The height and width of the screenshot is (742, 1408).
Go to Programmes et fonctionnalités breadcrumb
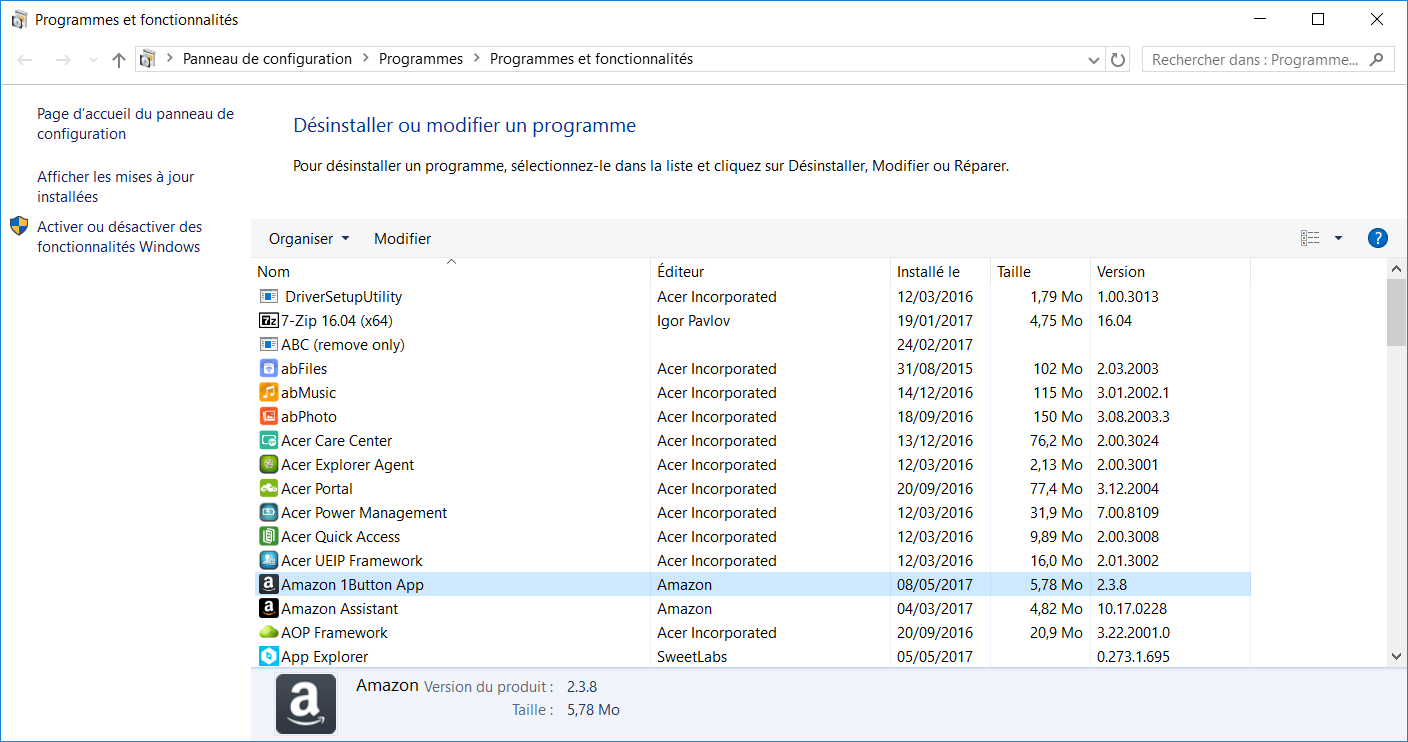591,59
